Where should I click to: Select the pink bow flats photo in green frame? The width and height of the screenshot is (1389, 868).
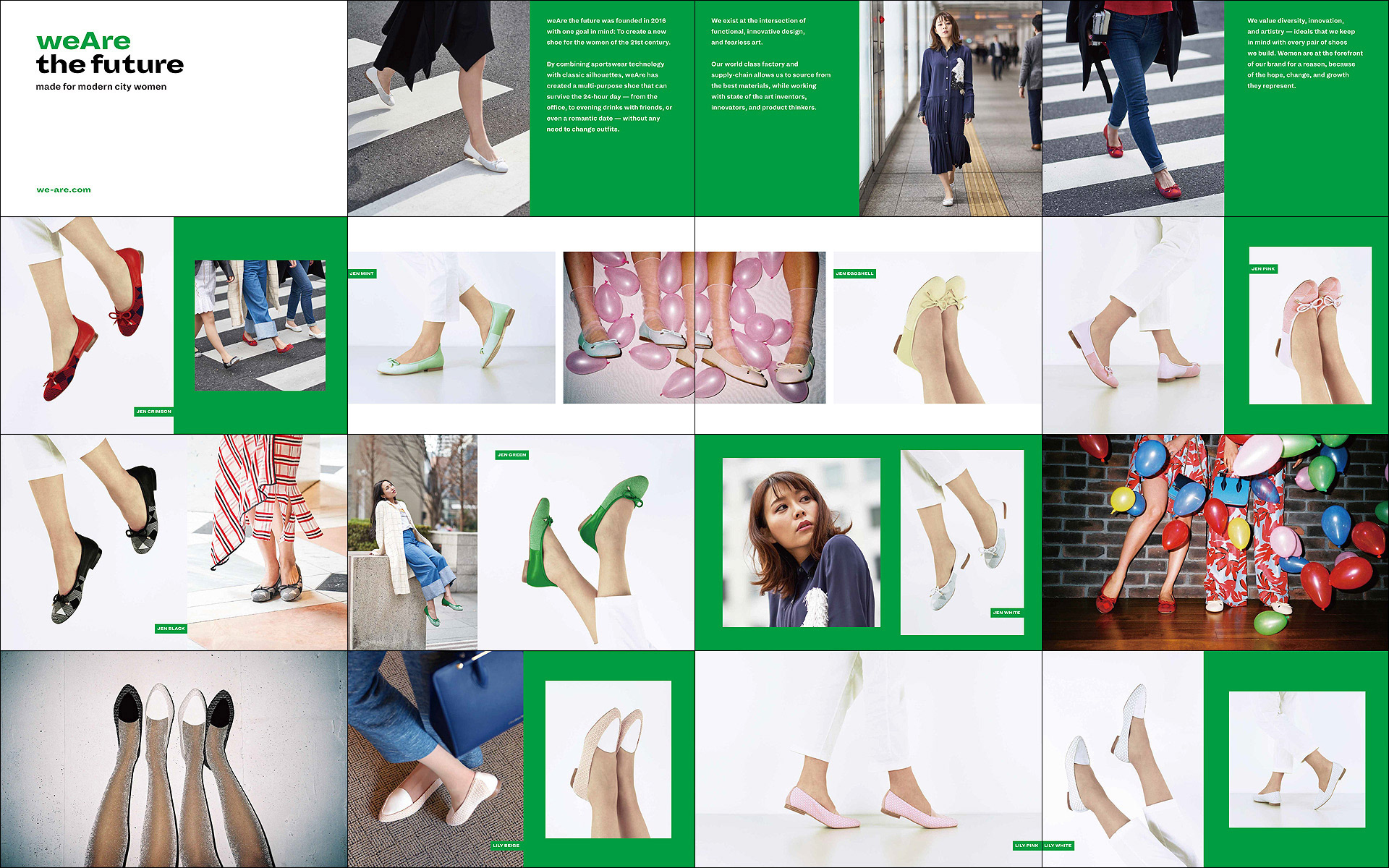click(x=1310, y=325)
